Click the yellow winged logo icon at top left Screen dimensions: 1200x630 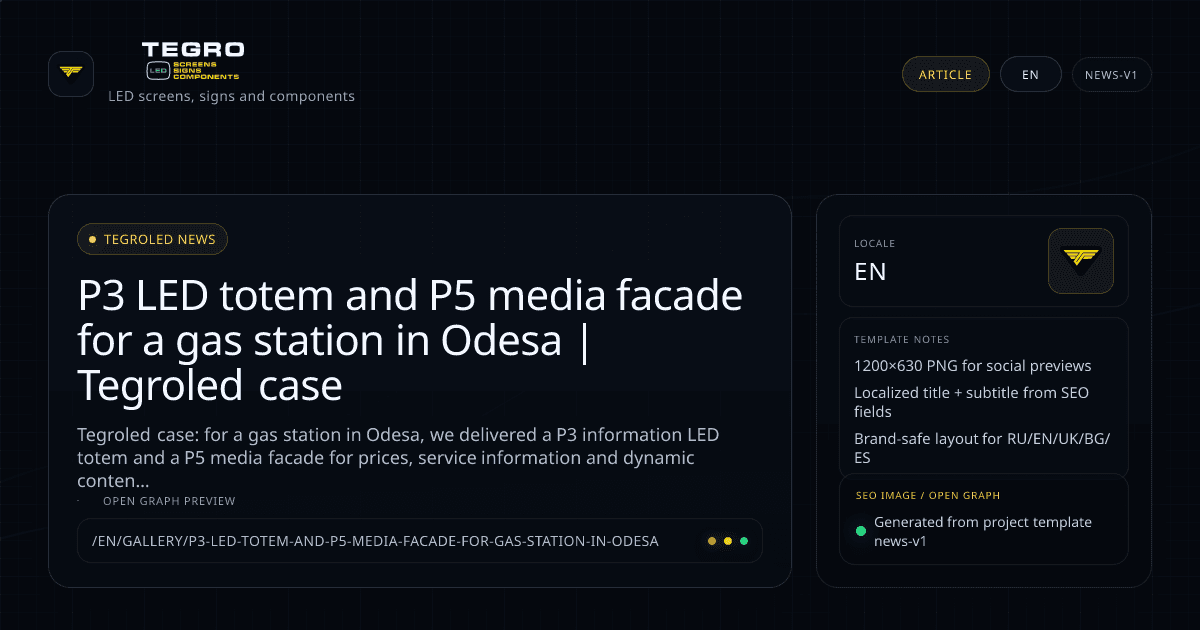tap(71, 73)
